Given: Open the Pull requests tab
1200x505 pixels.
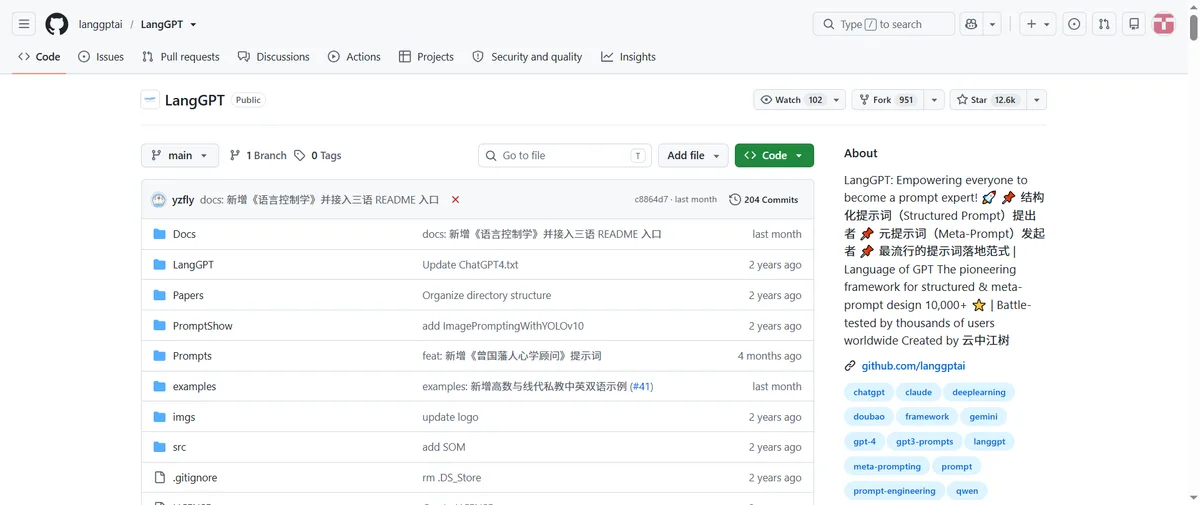Looking at the screenshot, I should 181,57.
